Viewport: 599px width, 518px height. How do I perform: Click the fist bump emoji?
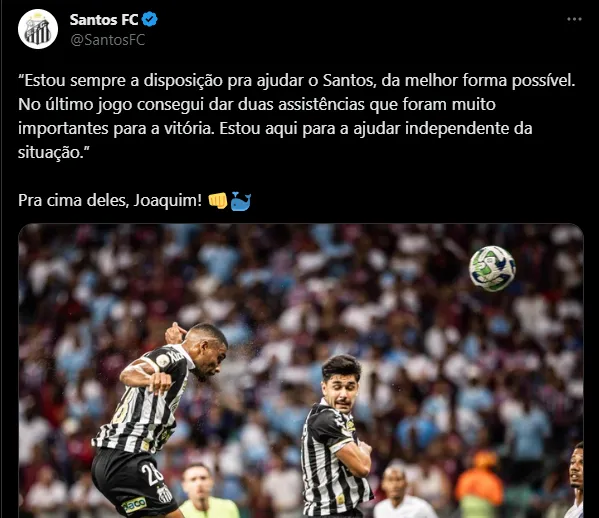[x=218, y=200]
